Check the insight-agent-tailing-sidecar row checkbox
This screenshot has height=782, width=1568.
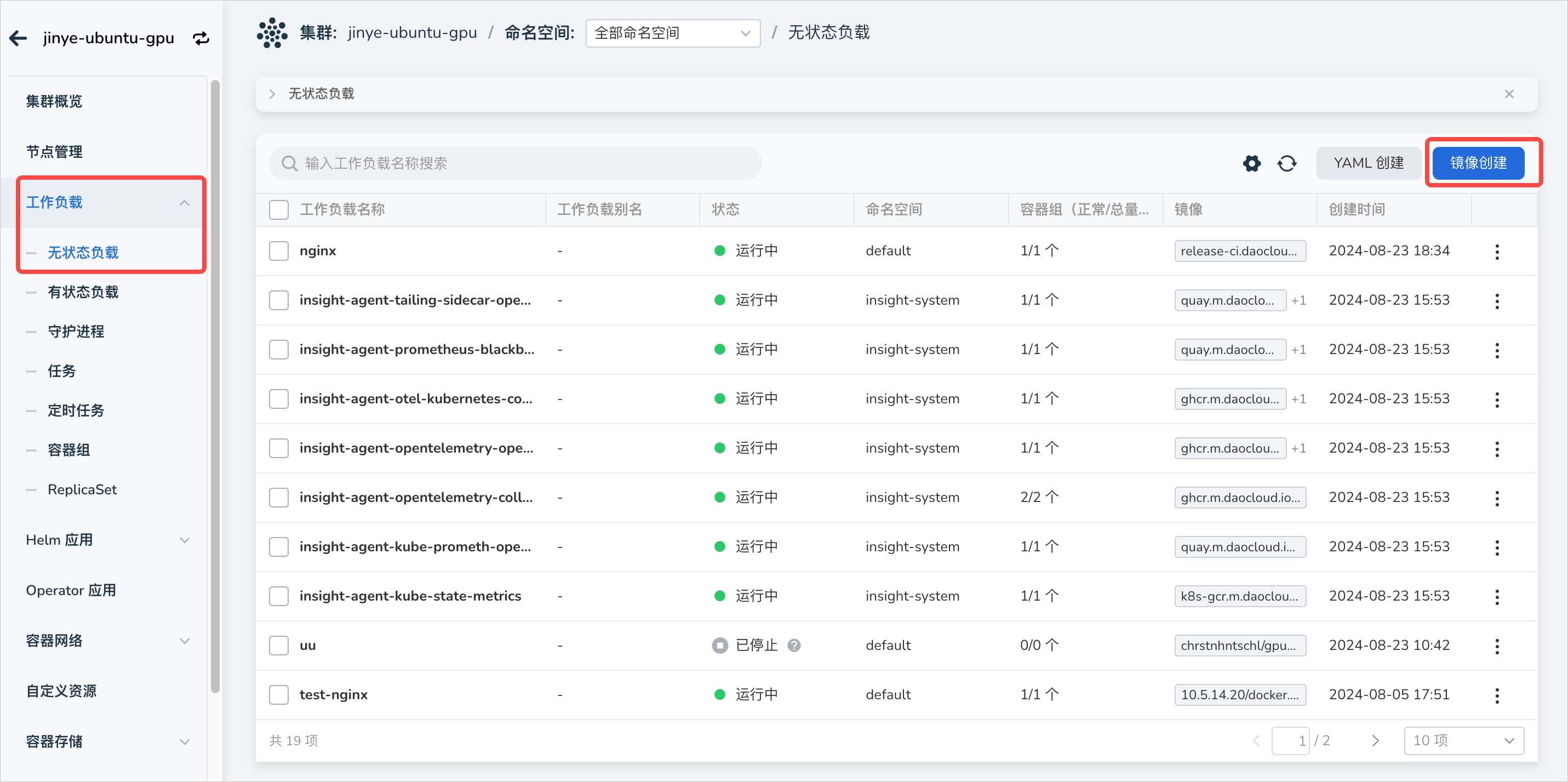[x=279, y=300]
